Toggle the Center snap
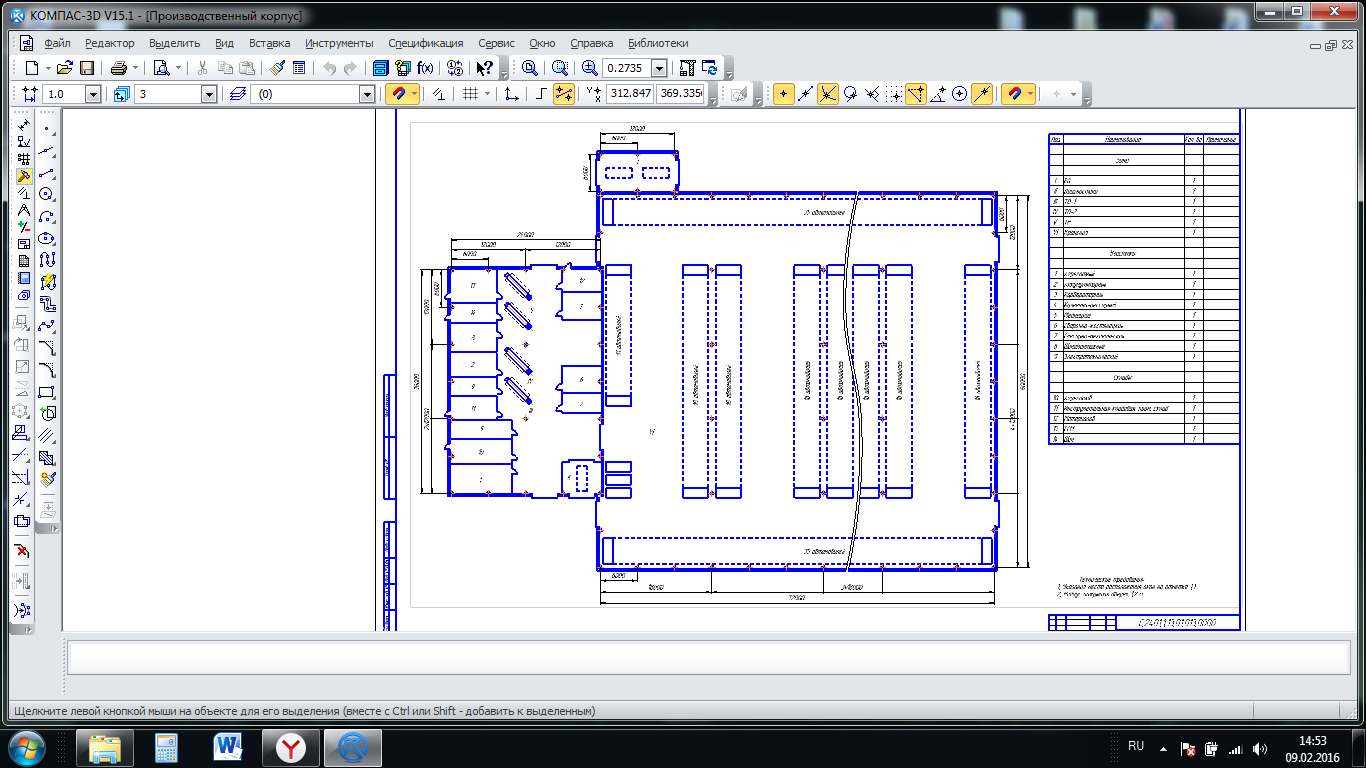Screen dimensions: 1366x768 [960, 94]
